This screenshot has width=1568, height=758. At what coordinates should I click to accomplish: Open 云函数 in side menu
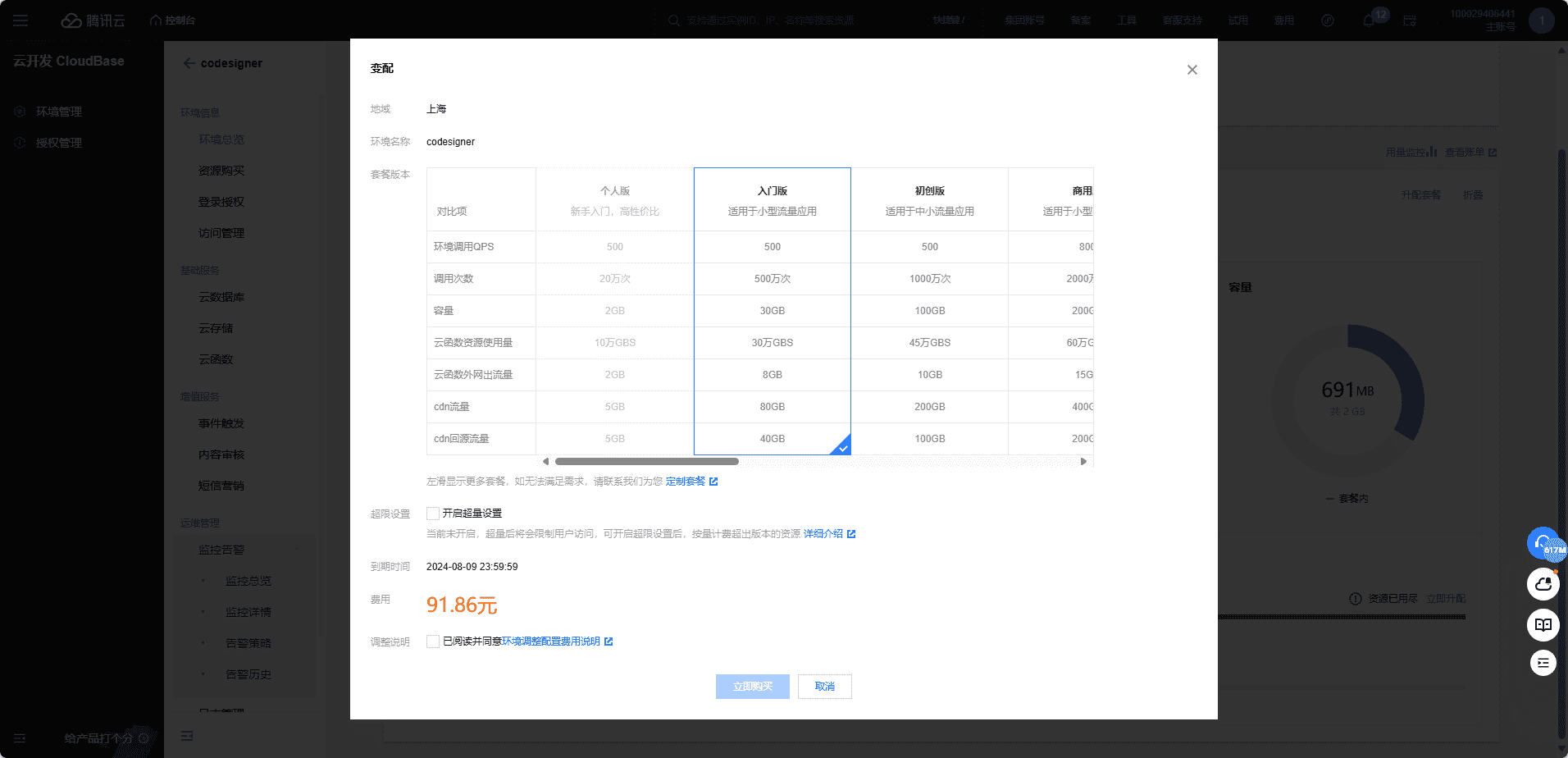coord(216,359)
